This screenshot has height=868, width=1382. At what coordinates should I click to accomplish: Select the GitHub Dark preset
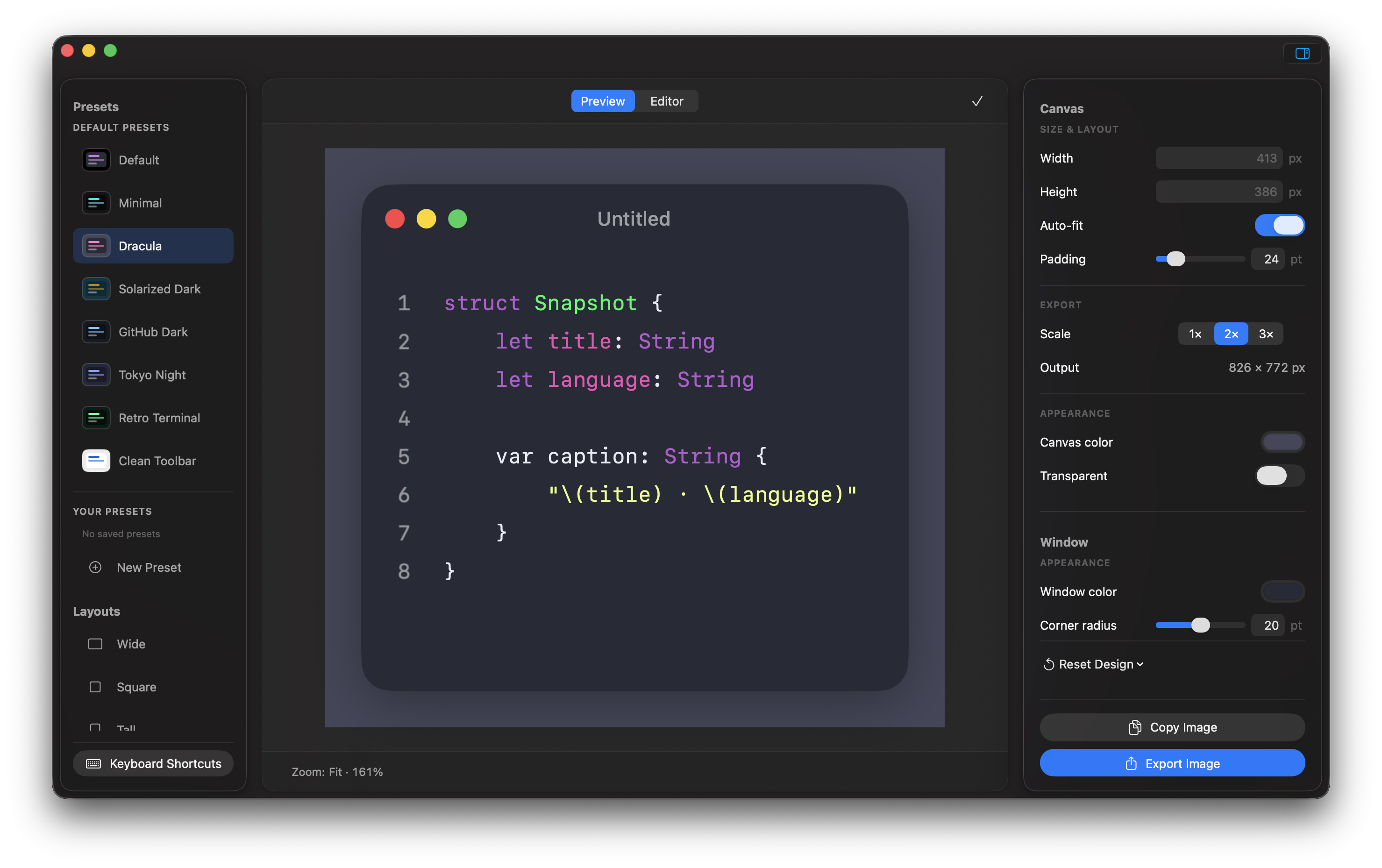pos(153,332)
